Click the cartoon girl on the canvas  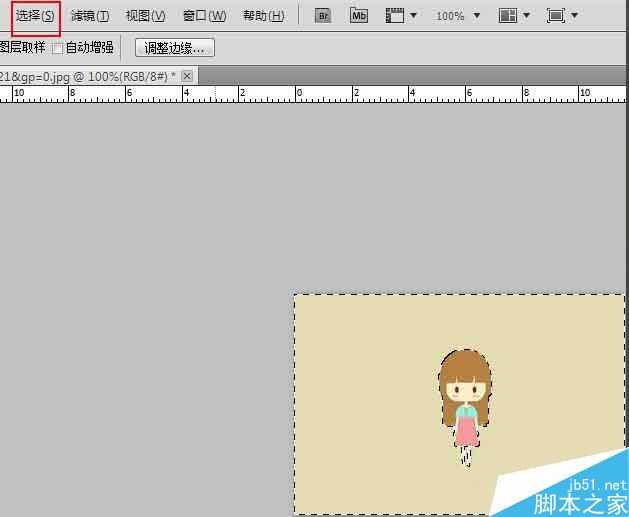pos(465,395)
